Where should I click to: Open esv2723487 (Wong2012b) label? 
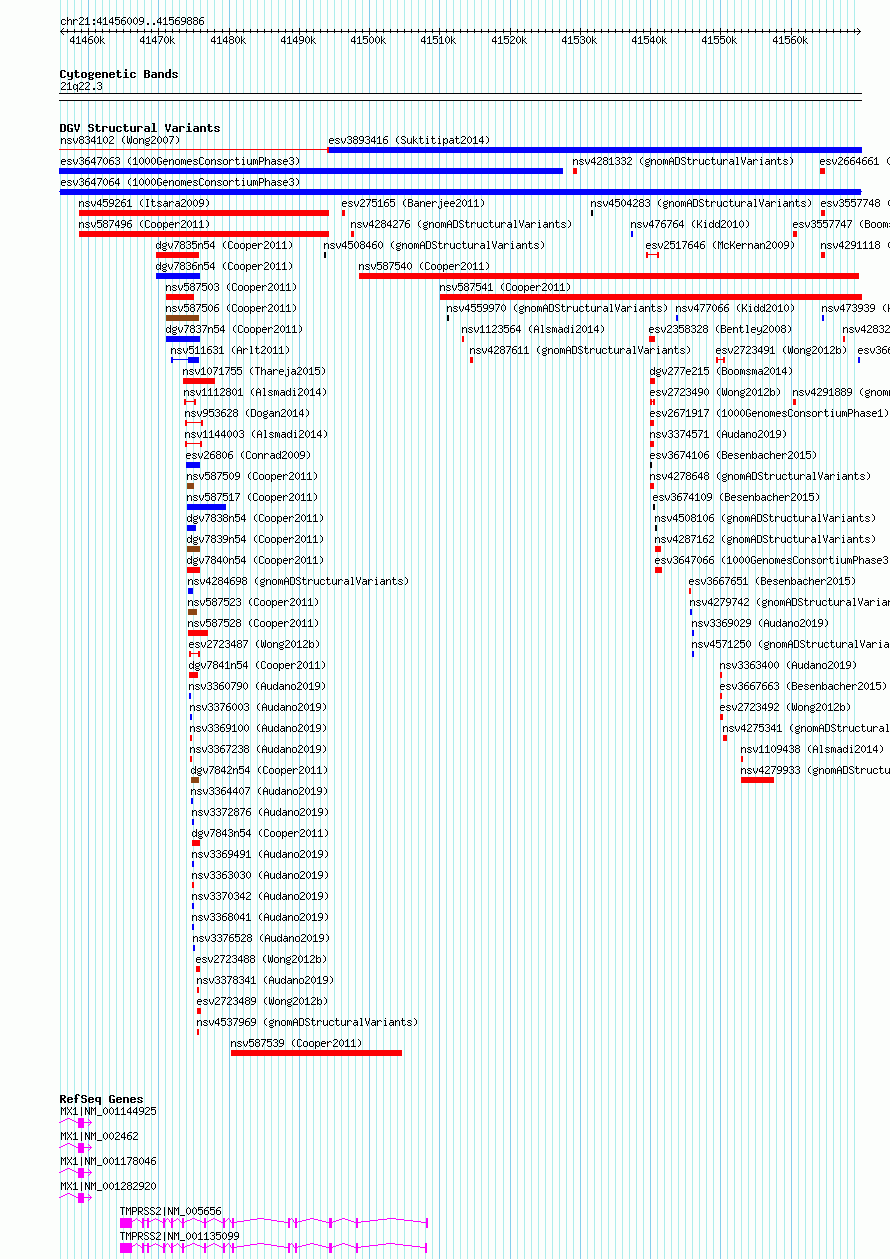coord(254,644)
